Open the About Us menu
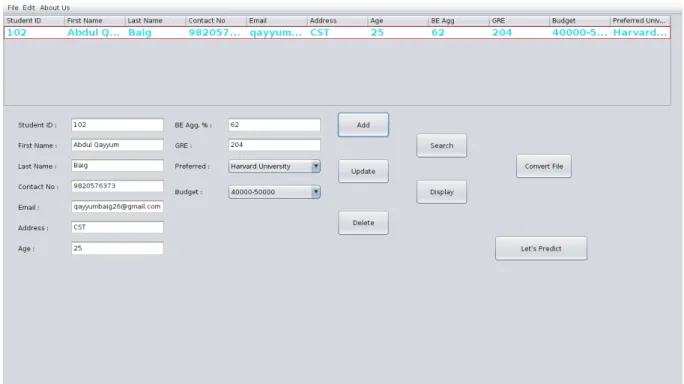The height and width of the screenshot is (384, 684). tap(55, 7)
